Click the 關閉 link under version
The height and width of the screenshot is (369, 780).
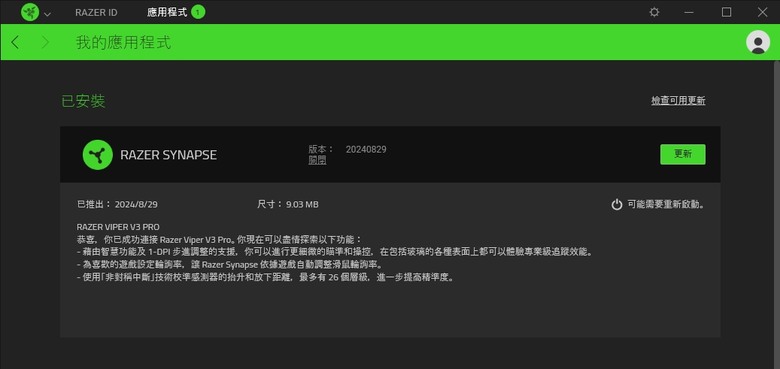click(x=317, y=160)
